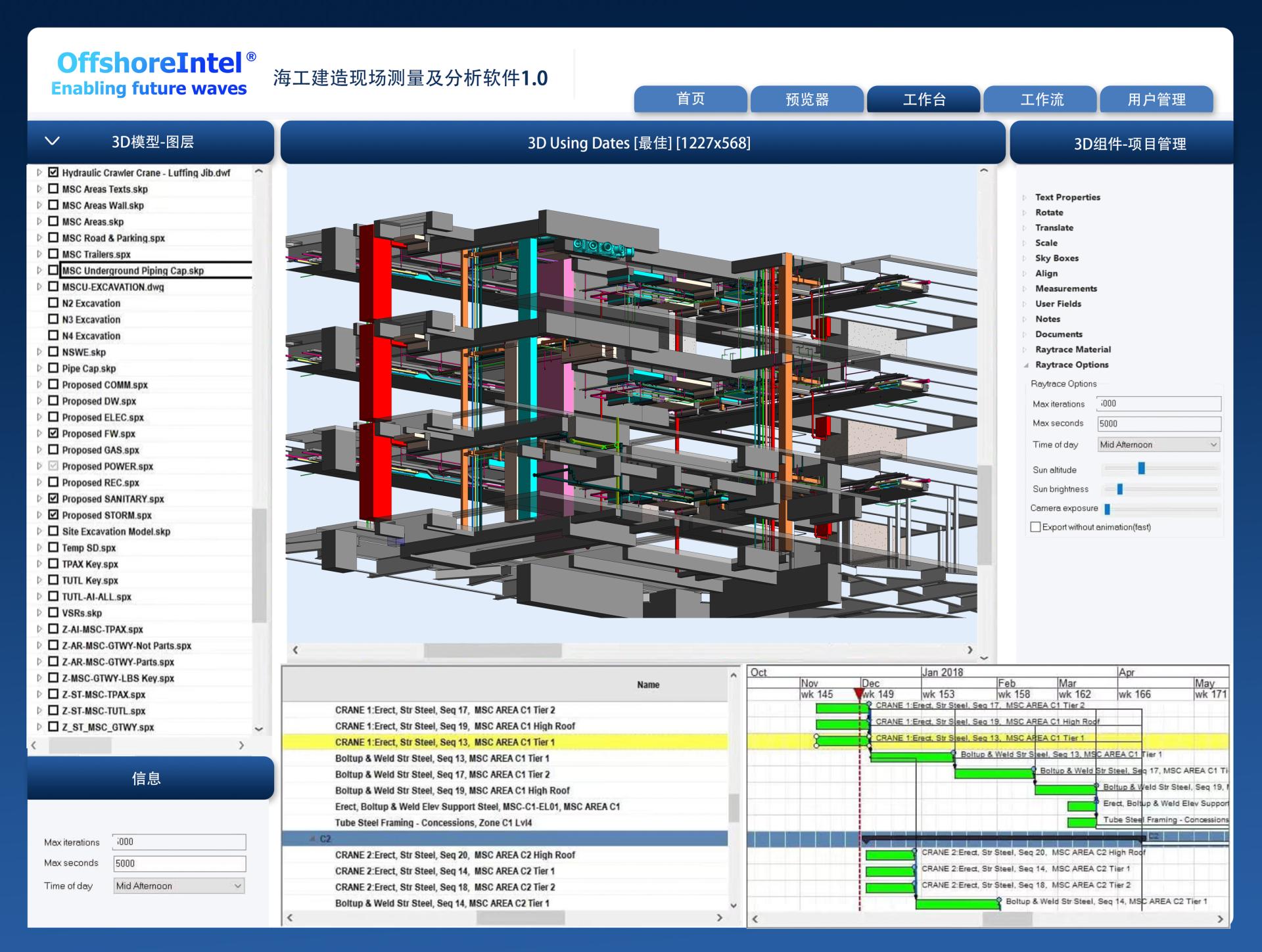
Task: Click Max iterations field in right panel
Action: click(1159, 404)
